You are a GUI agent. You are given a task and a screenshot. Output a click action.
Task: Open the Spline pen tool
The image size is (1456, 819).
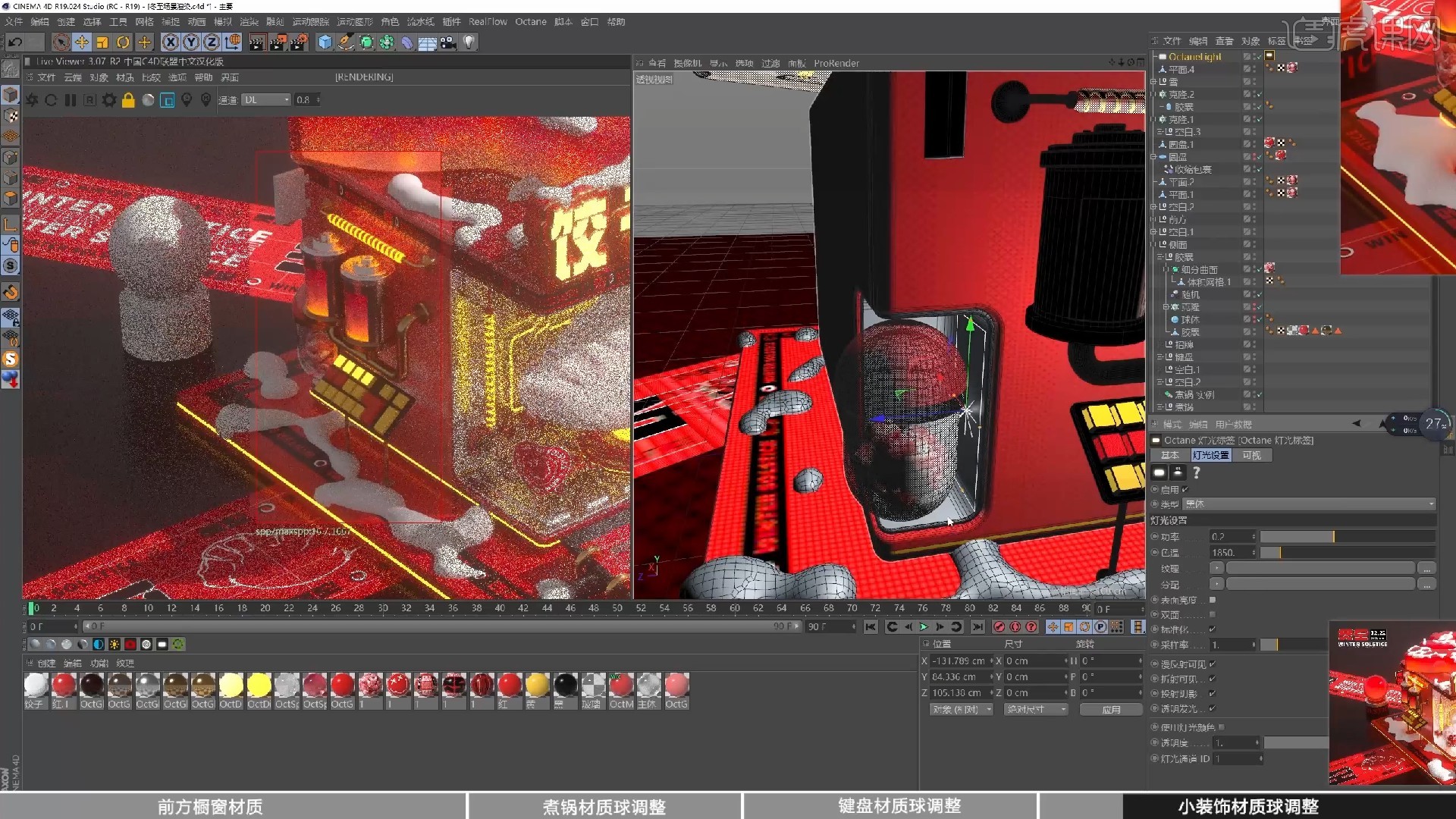click(346, 42)
